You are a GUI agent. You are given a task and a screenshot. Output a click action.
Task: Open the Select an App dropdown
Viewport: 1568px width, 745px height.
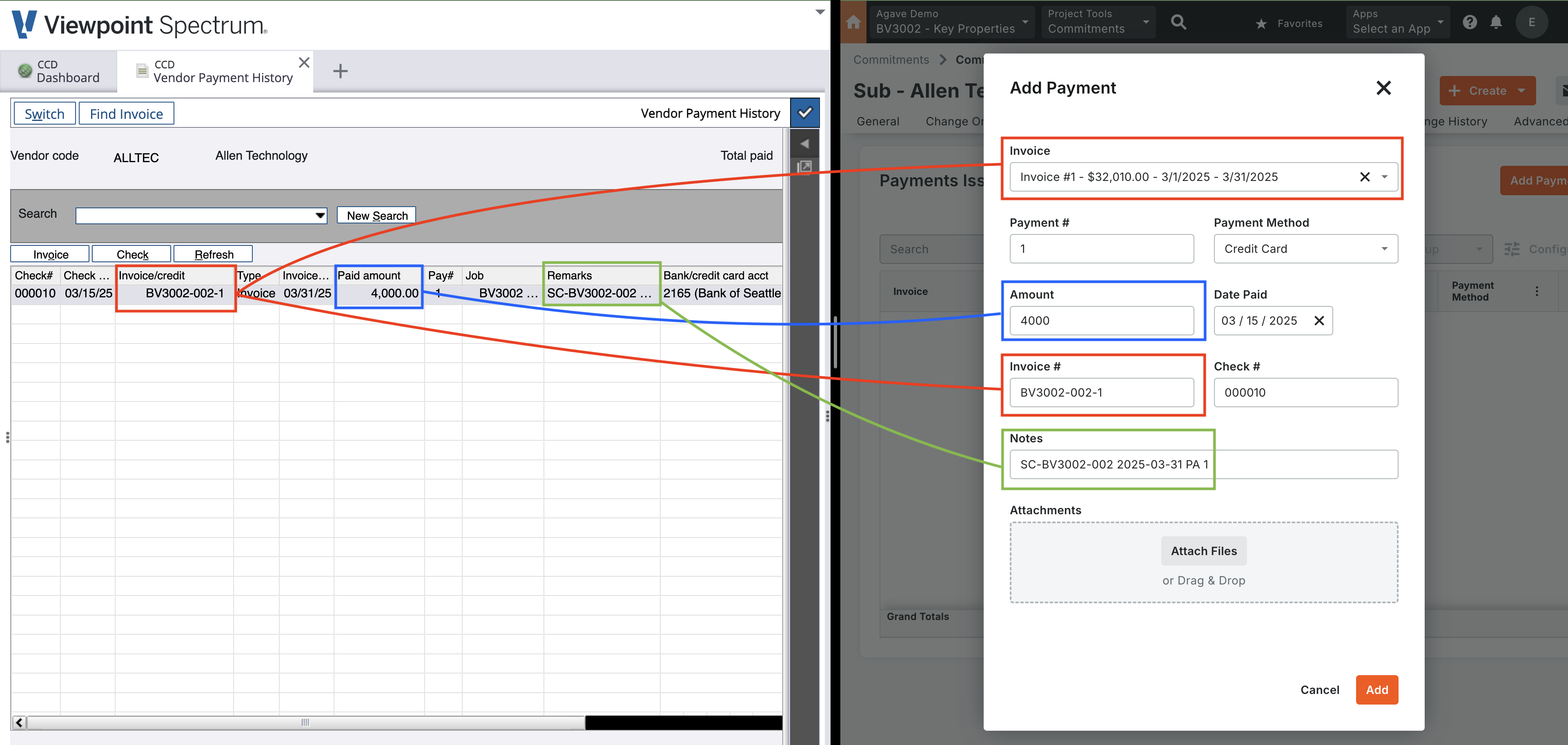[1398, 22]
